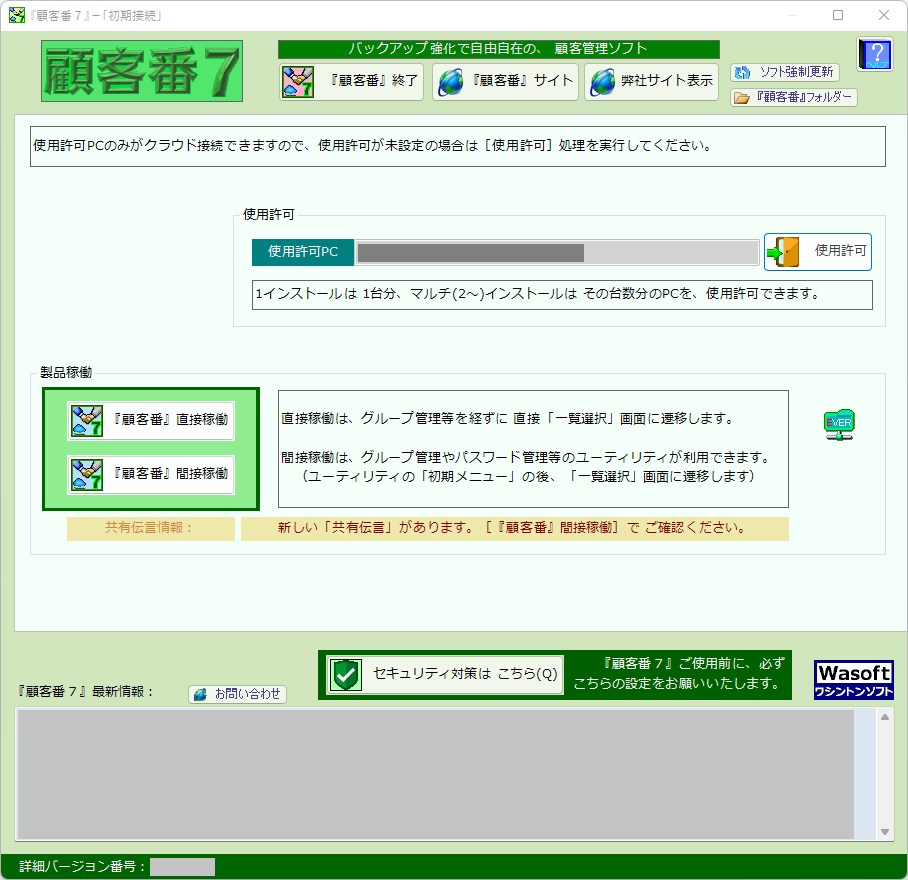Click the scrollbar up arrow in news panel
Image resolution: width=908 pixels, height=880 pixels.
[885, 717]
